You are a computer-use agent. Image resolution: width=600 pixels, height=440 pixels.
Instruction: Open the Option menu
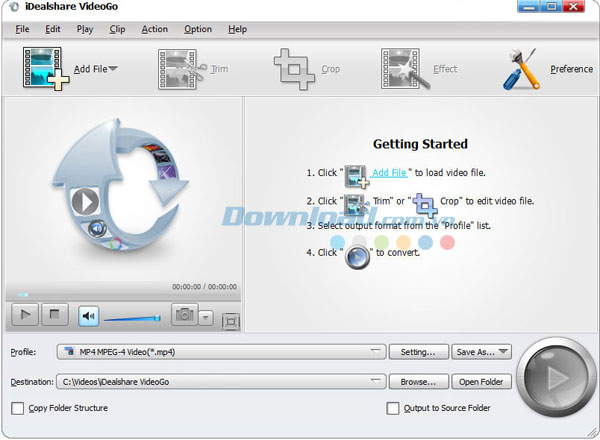198,29
